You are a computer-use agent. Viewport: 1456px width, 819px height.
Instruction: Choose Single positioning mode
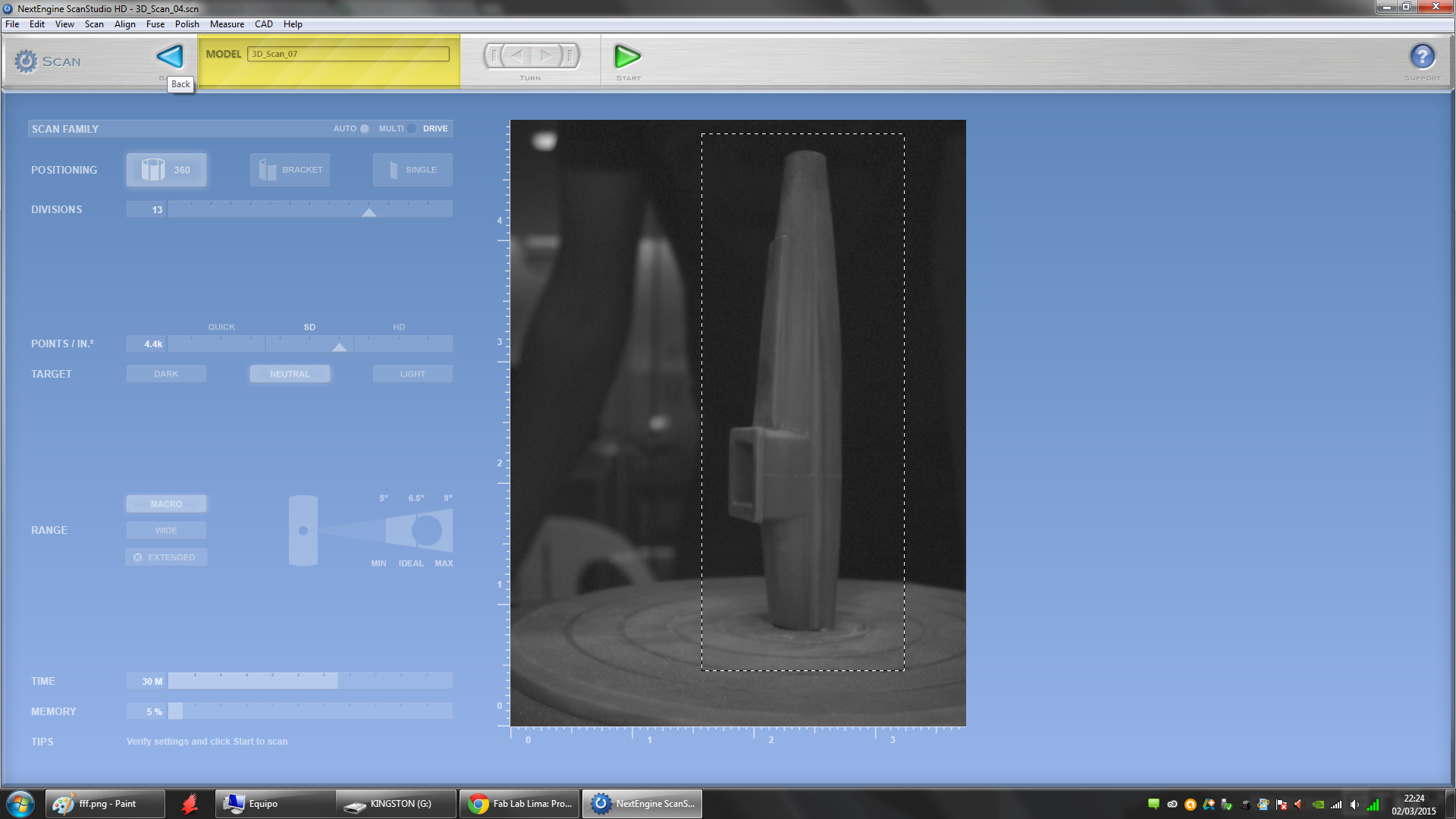(x=413, y=170)
